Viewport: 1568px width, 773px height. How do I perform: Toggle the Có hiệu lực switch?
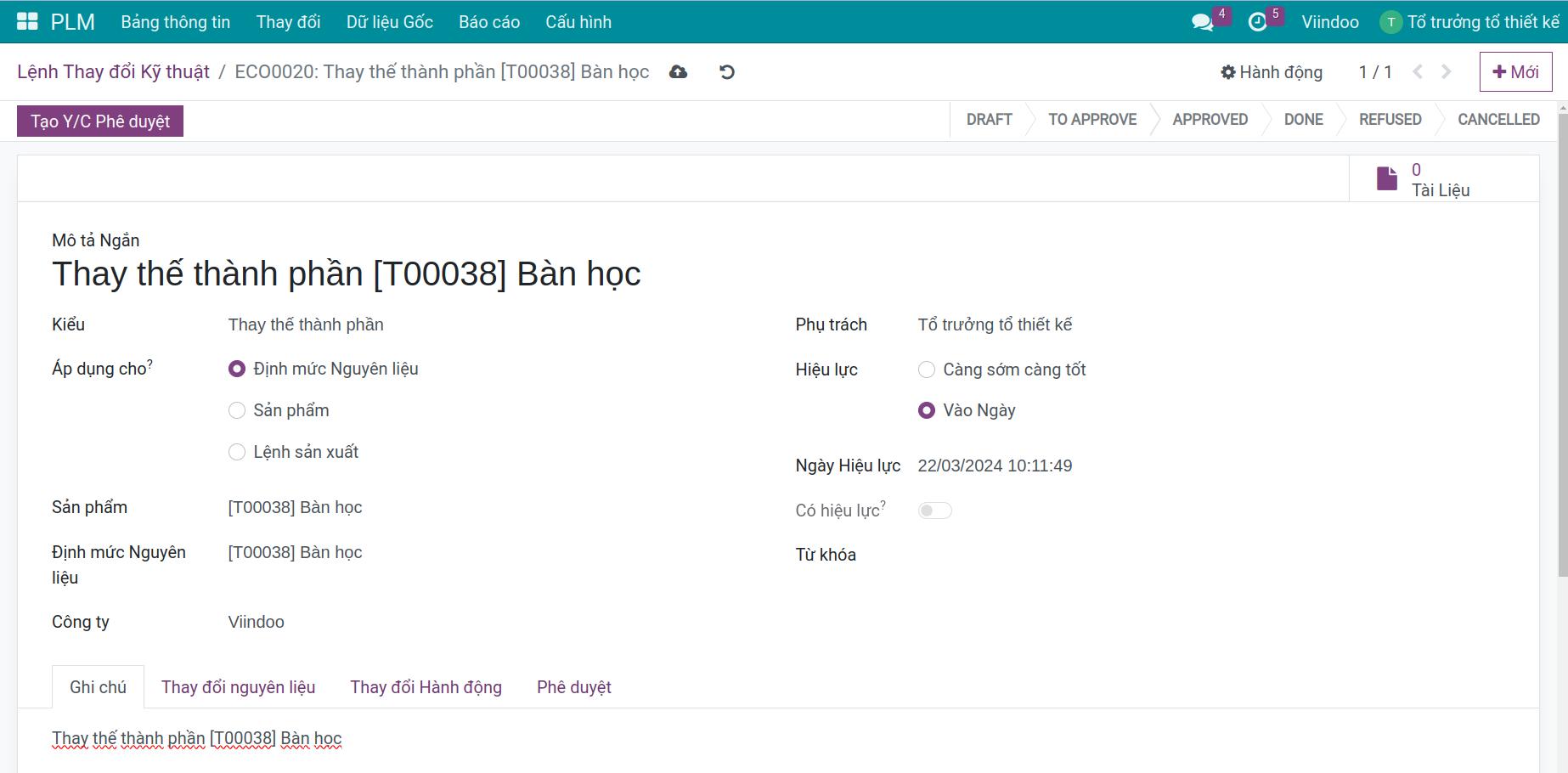(935, 511)
